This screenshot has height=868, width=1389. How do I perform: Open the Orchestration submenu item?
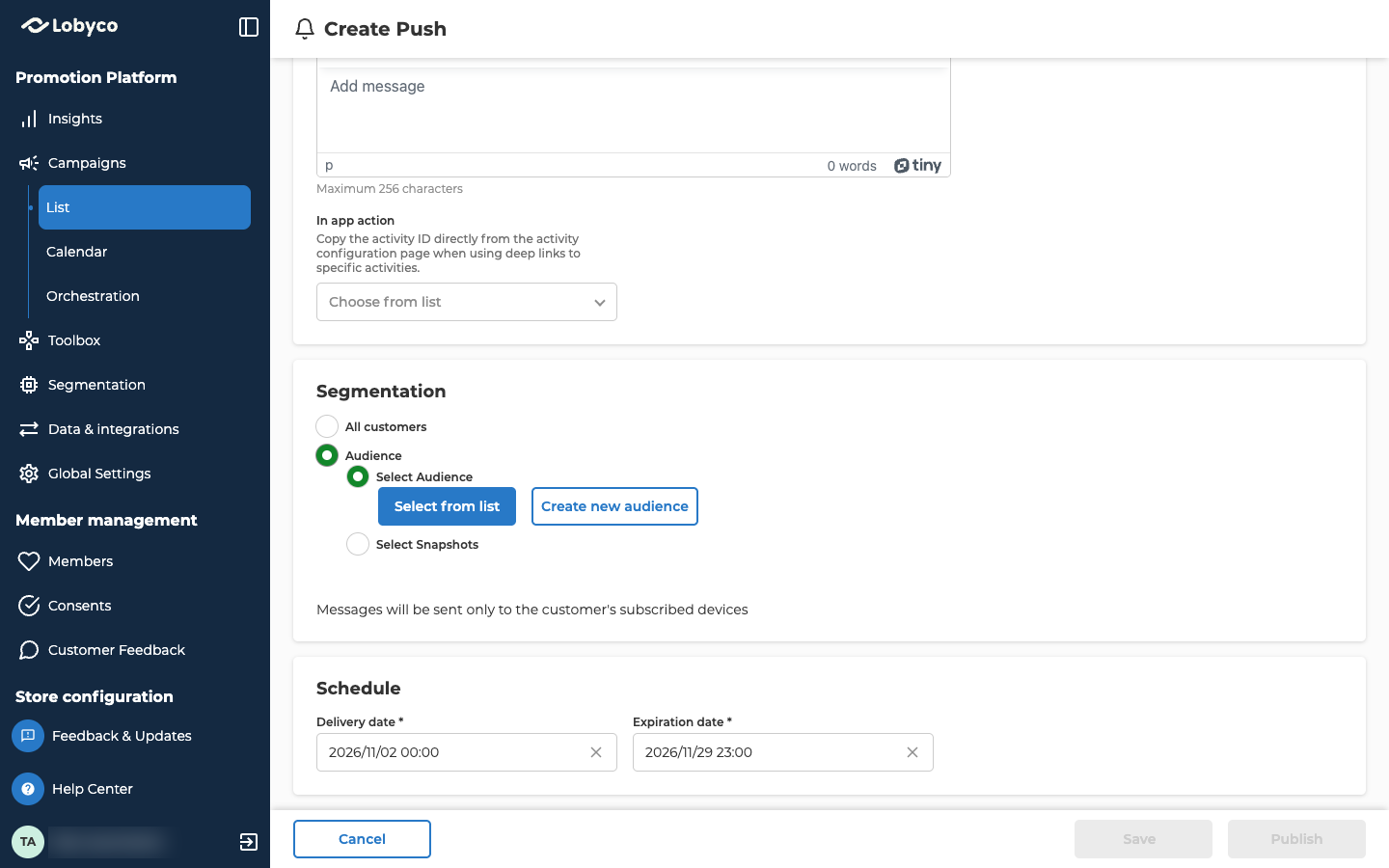(x=145, y=296)
